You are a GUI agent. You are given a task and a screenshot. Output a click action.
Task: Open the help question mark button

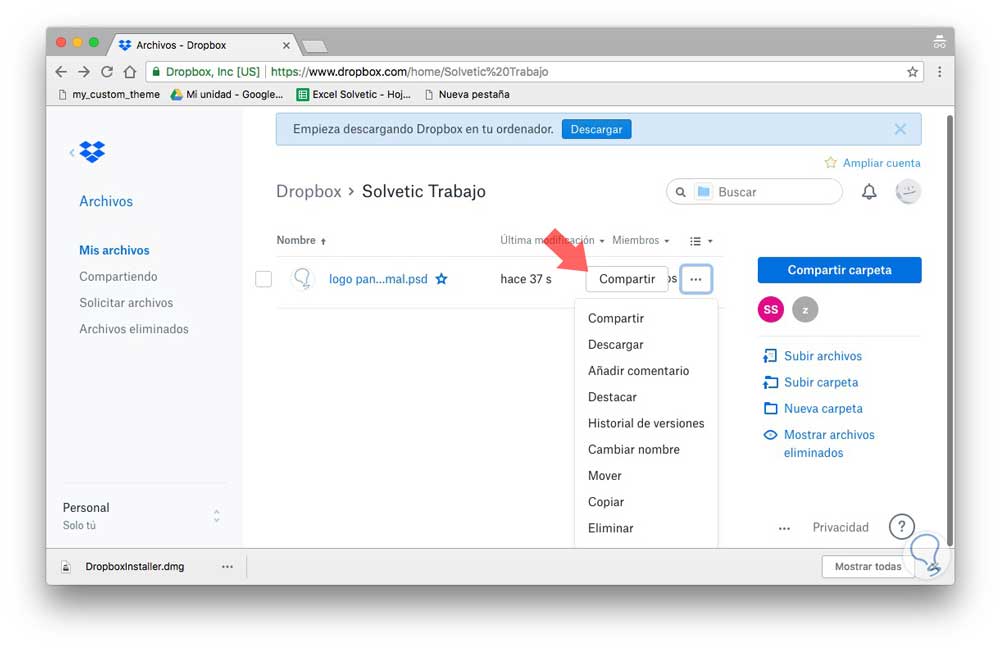[x=901, y=527]
